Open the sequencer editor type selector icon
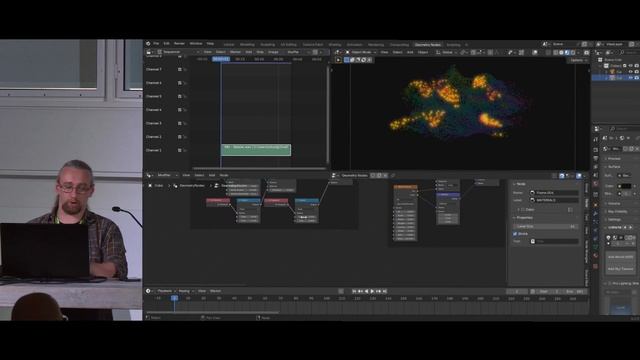 [149, 52]
